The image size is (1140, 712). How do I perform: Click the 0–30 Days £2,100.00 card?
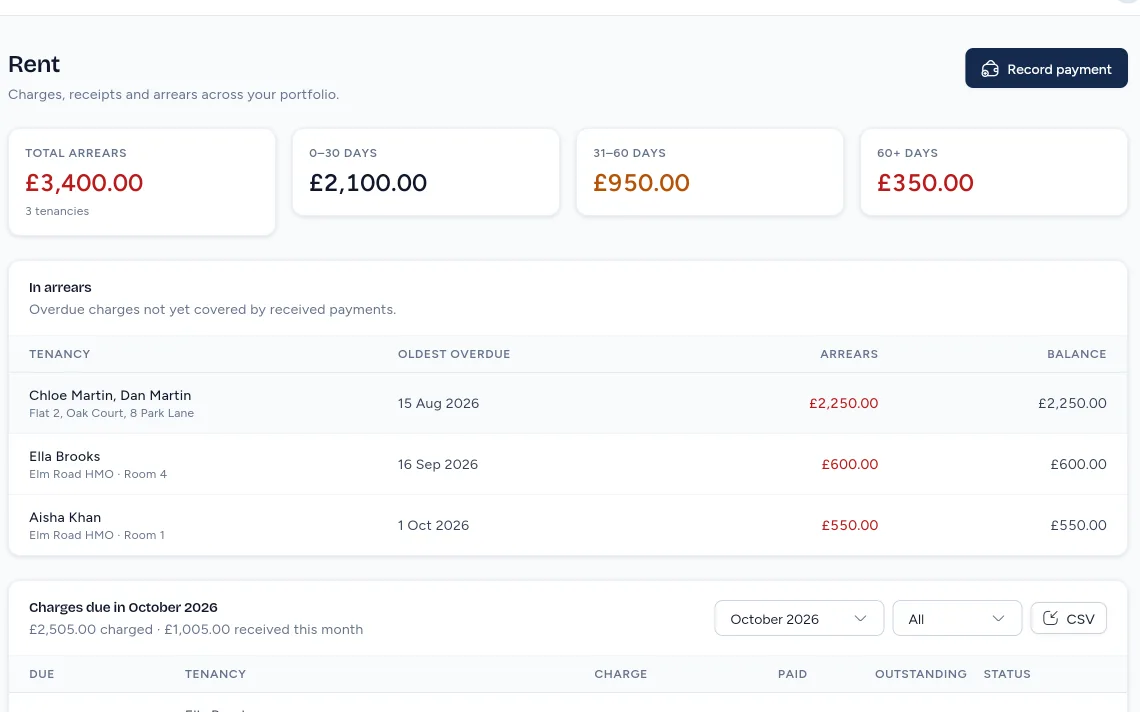[426, 172]
